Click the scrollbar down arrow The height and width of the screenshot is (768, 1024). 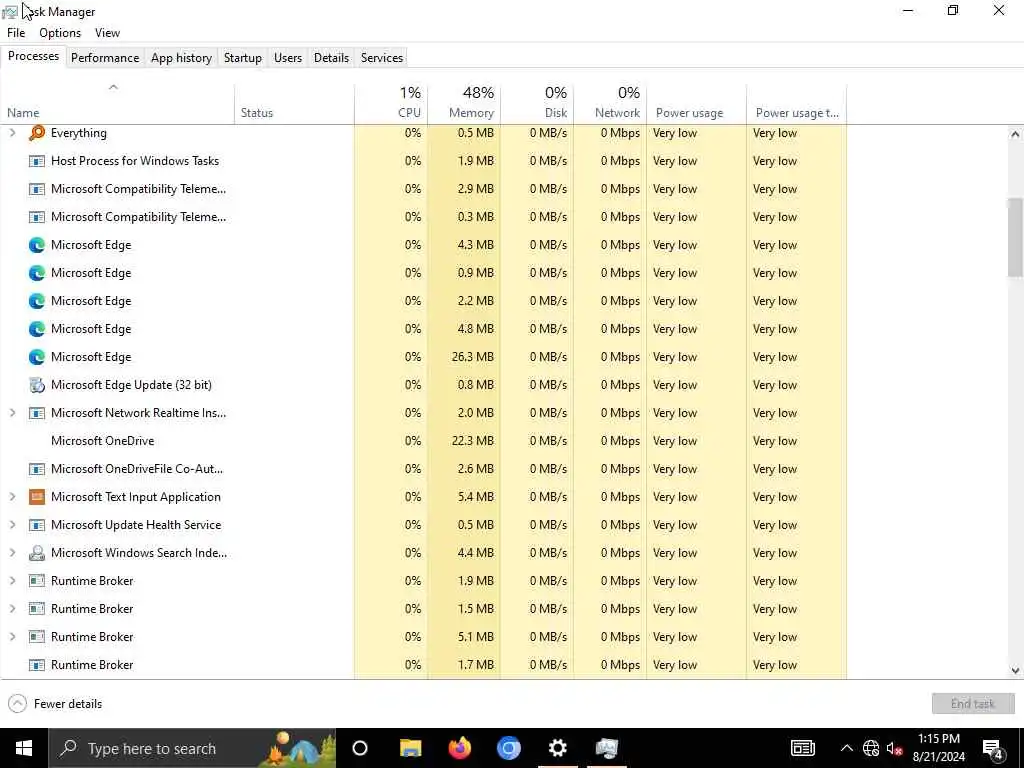pos(1015,670)
